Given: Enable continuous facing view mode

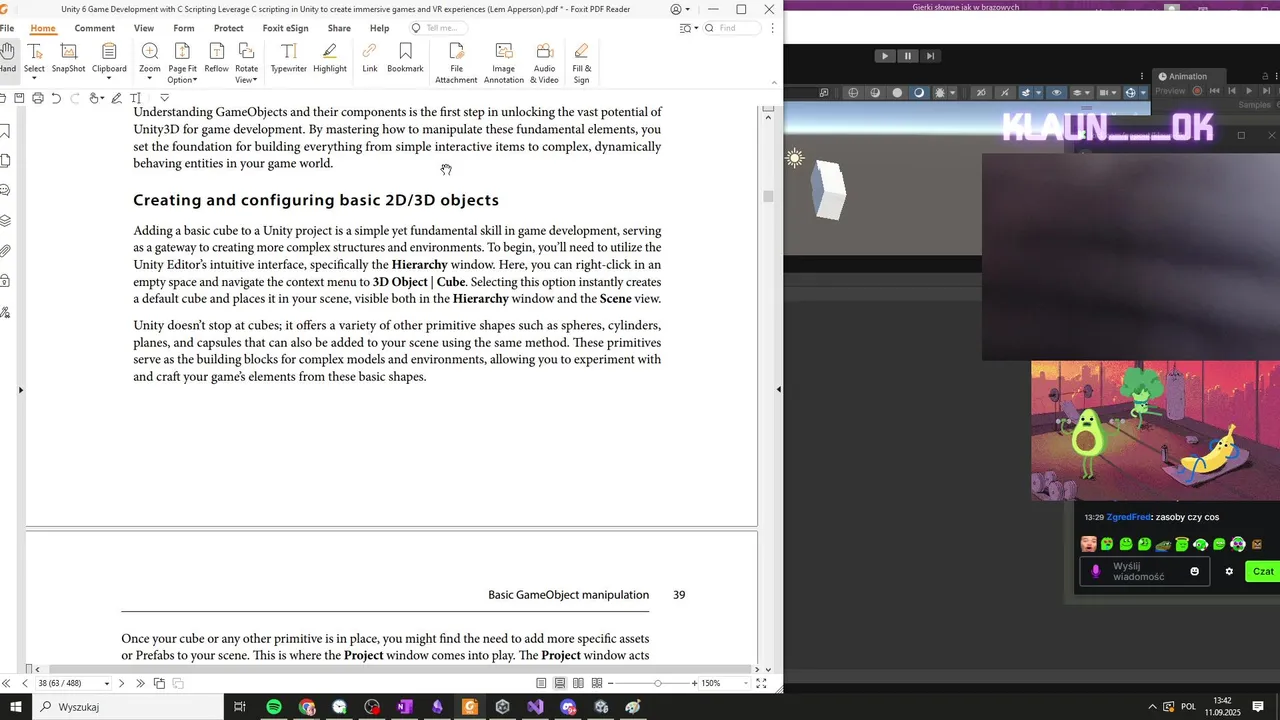Looking at the screenshot, I should pos(597,683).
